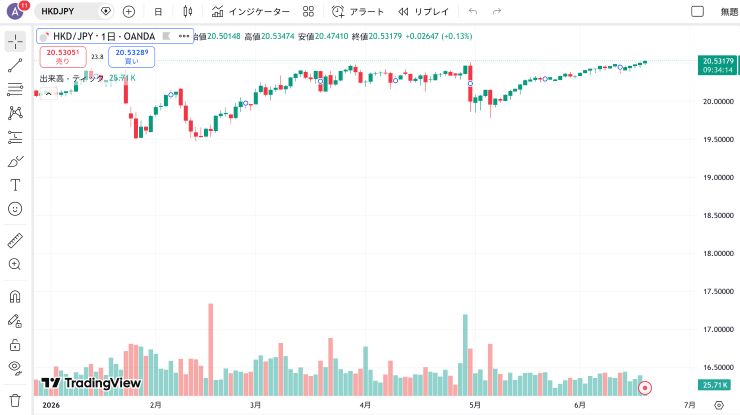Open the user profile avatar menu
Screen dimensions: 740x415
coord(16,11)
